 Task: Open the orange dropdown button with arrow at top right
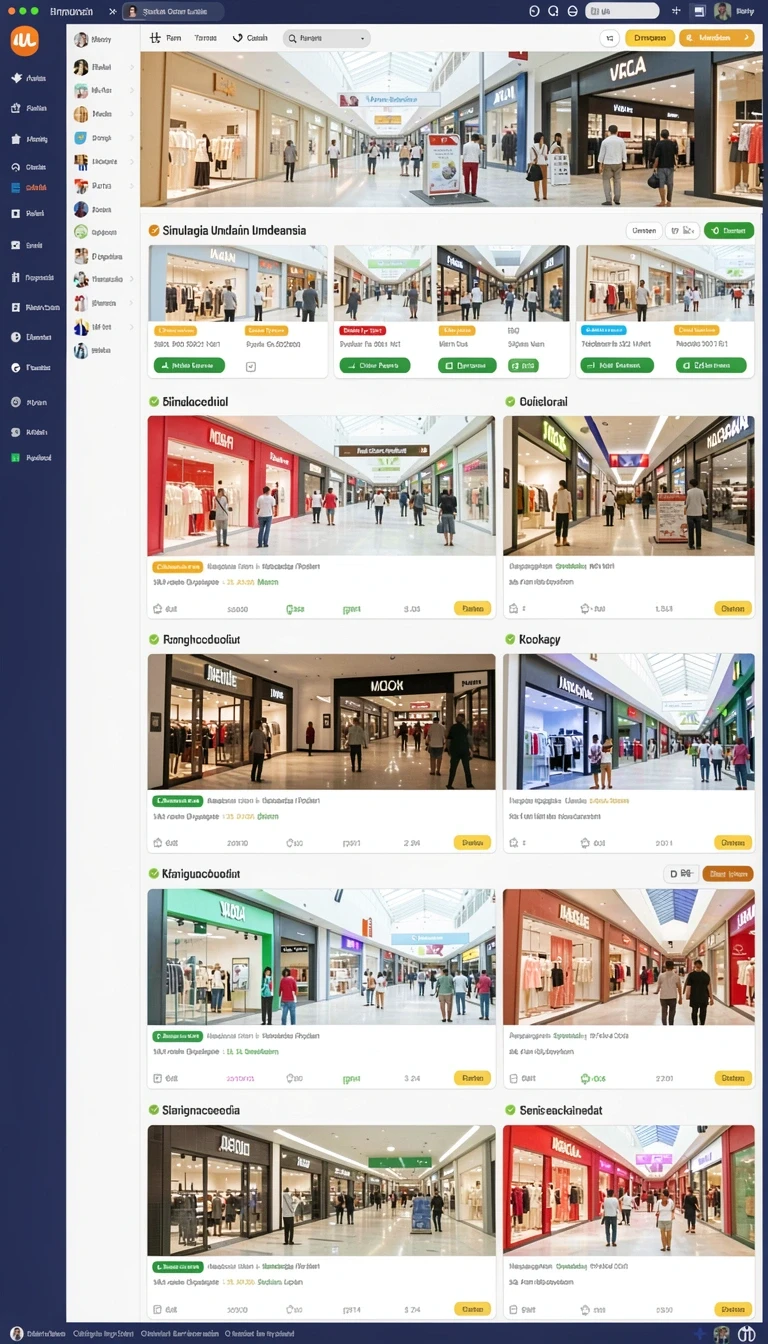point(716,38)
